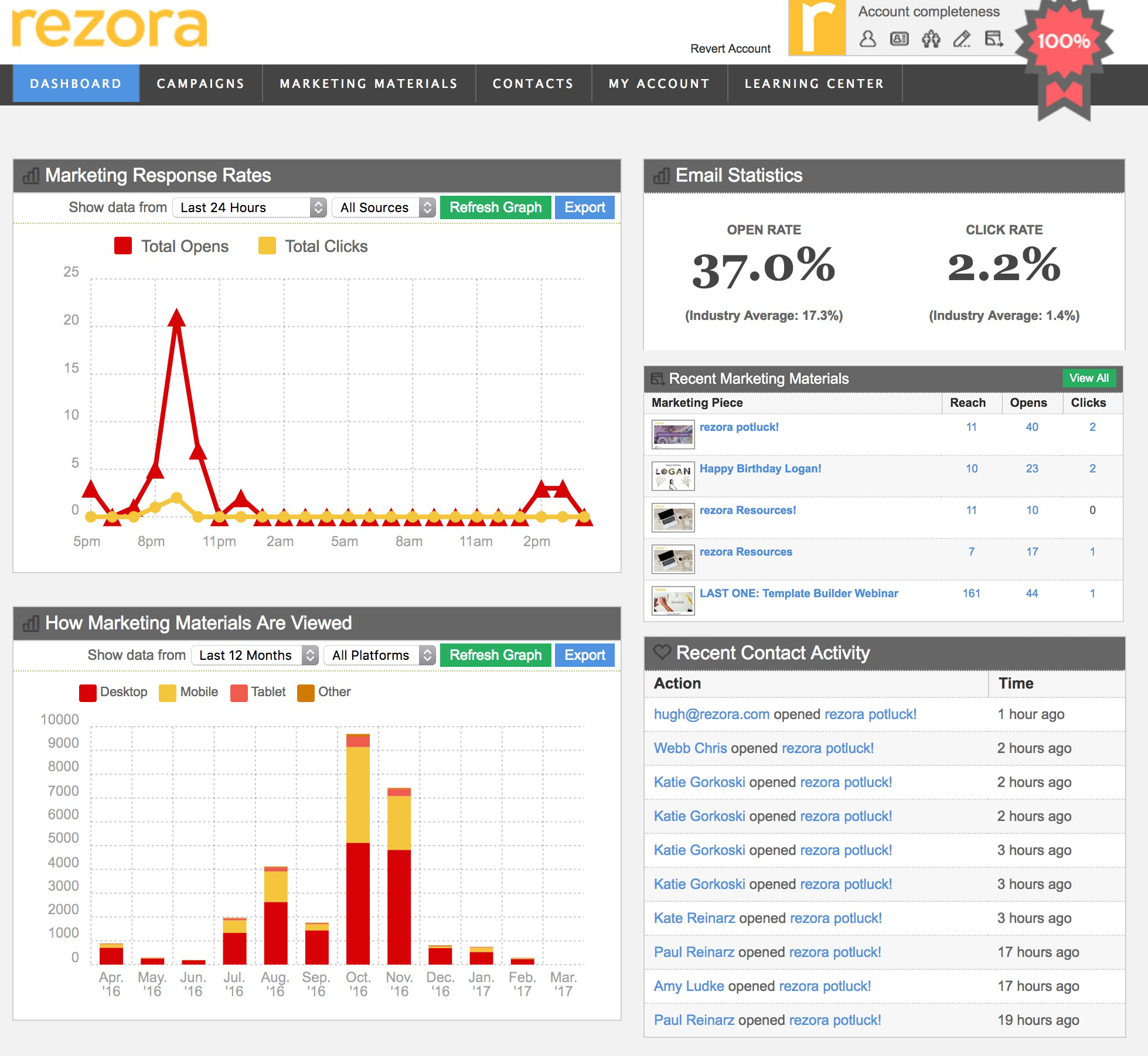Refresh the How Materials Are Viewed graph
The image size is (1148, 1056).
[x=496, y=655]
